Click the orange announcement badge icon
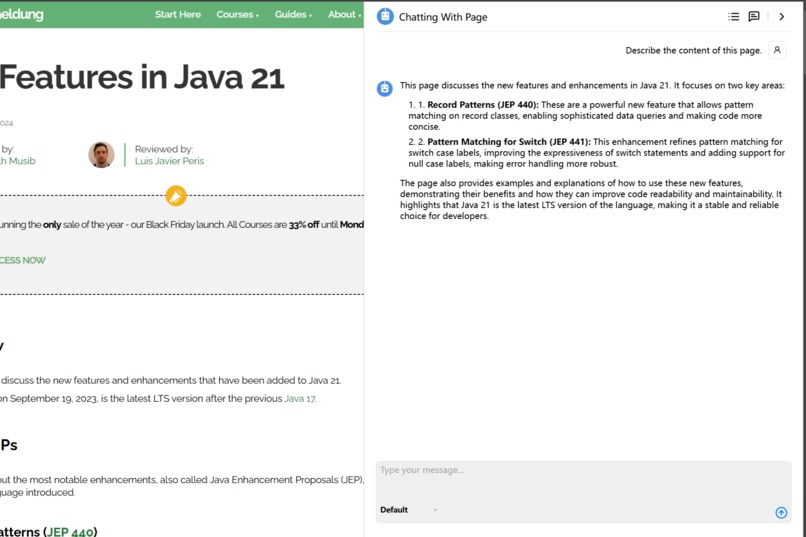This screenshot has width=806, height=537. click(x=176, y=196)
